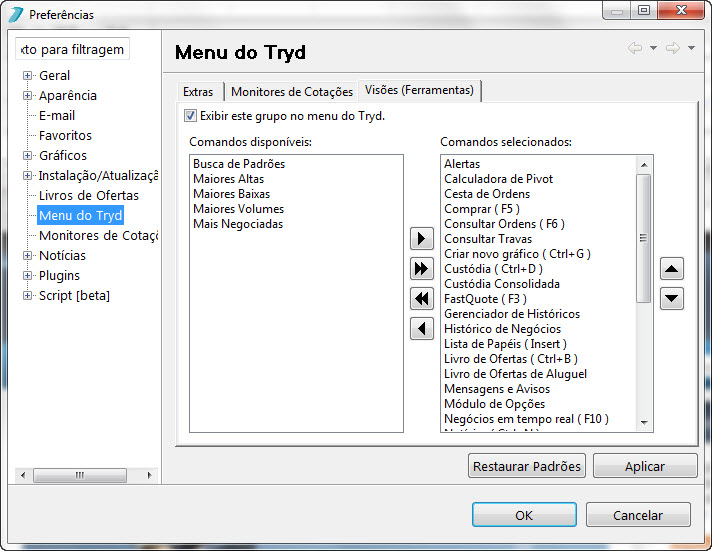Viewport: 712px width, 551px height.
Task: Expand the Instalação/Atualização tree node
Action: pos(27,175)
